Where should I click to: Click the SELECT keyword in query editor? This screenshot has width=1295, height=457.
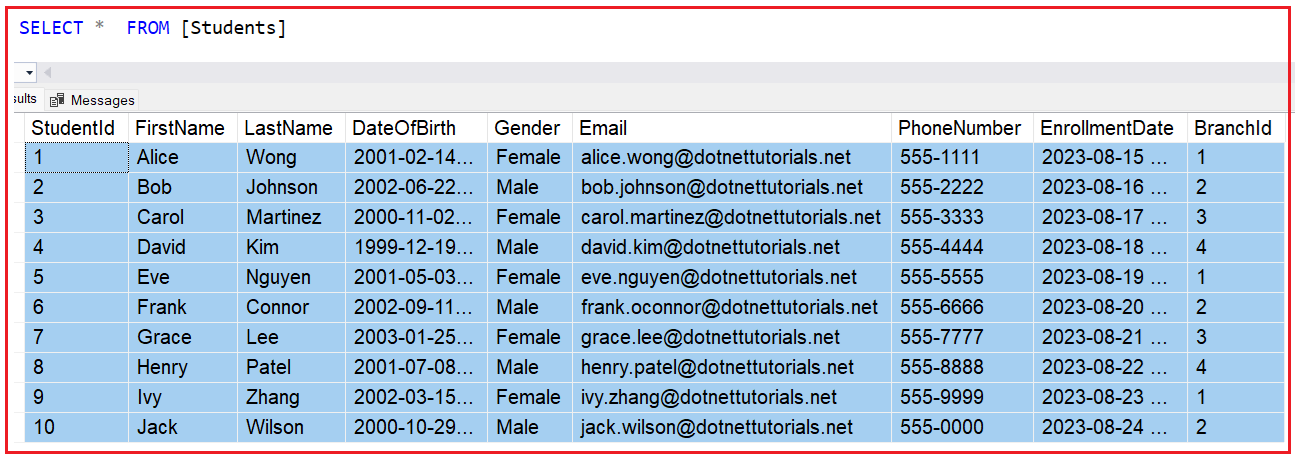pos(51,28)
